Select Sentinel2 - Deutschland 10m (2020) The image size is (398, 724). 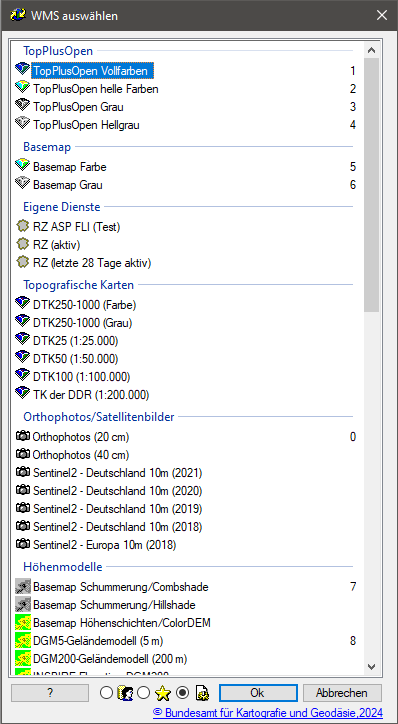pyautogui.click(x=117, y=490)
